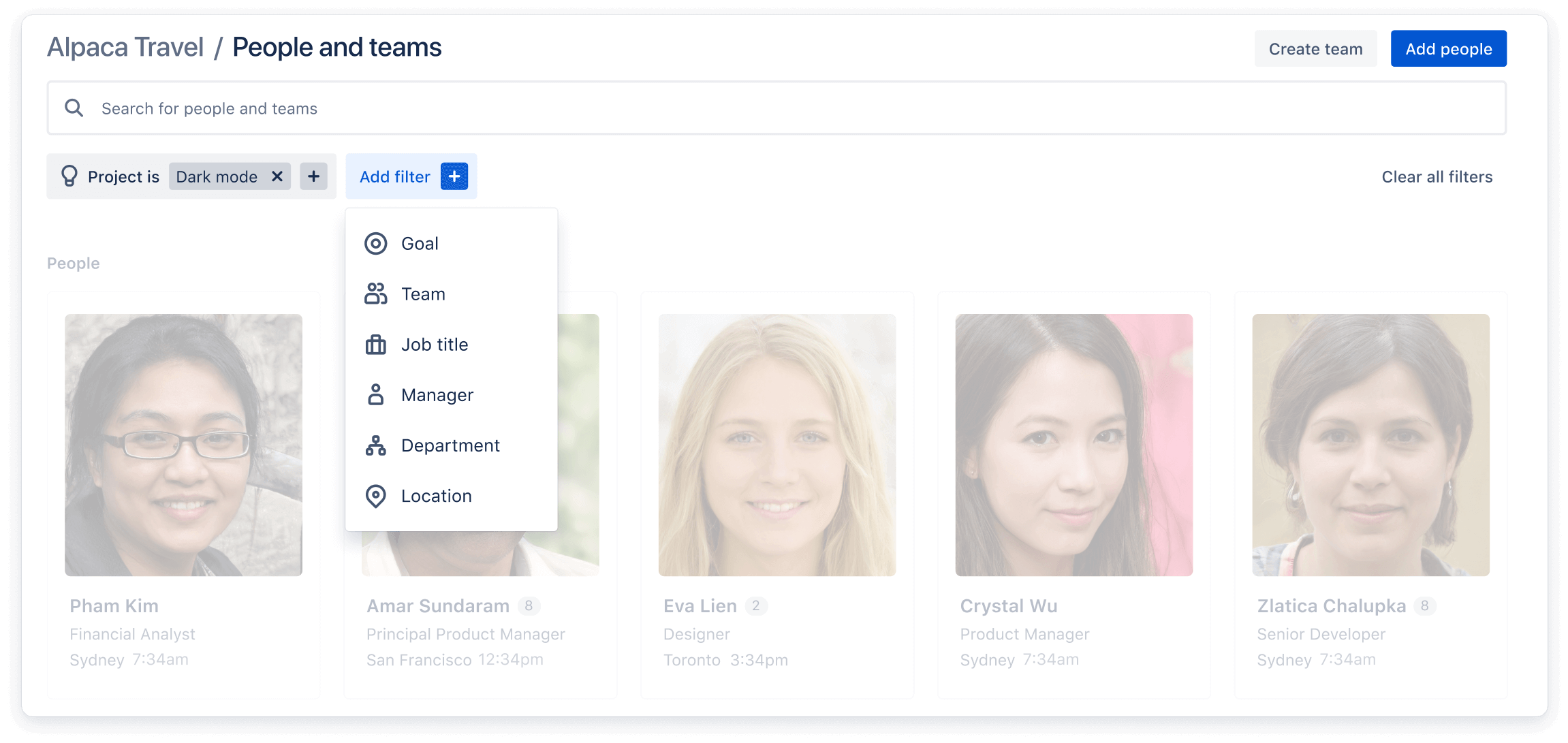Viewport: 1568px width, 743px height.
Task: Click the search magnifier icon
Action: pos(75,108)
